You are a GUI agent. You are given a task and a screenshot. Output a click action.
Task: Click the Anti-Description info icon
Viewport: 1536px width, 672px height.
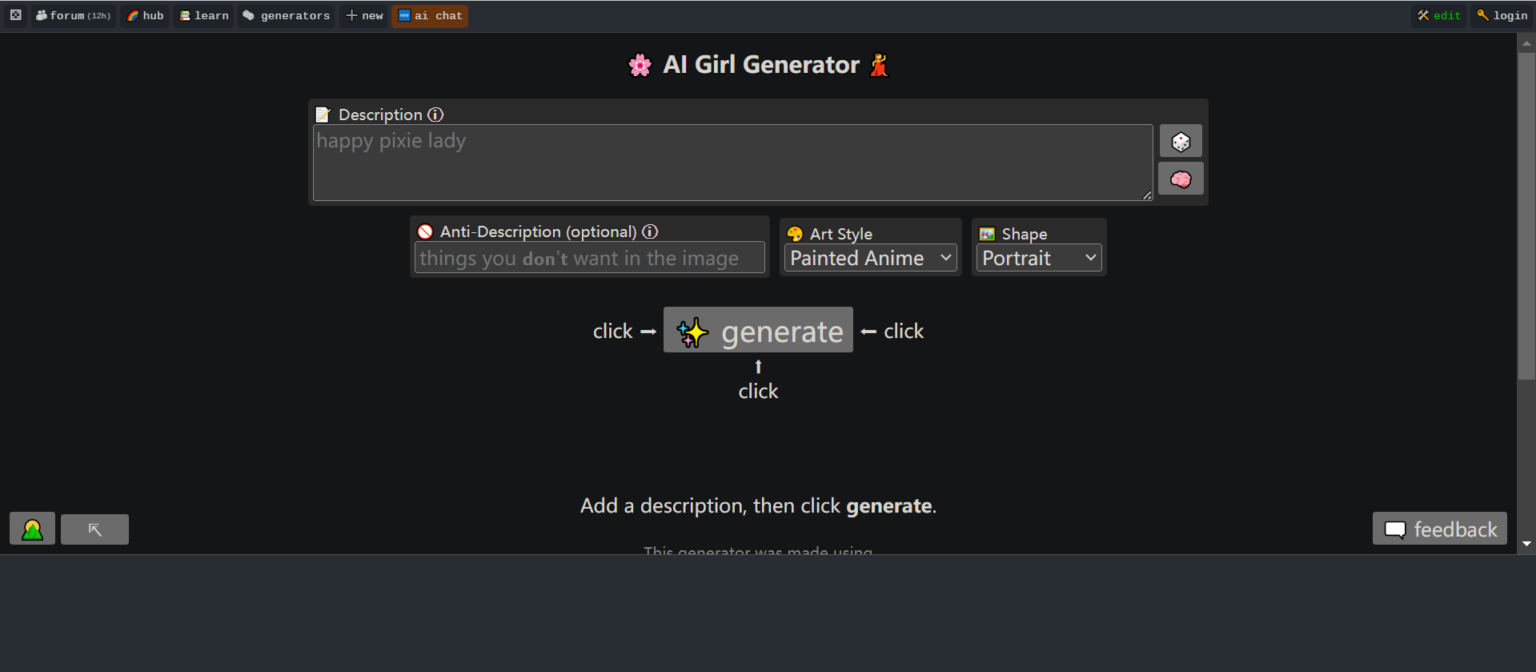[650, 232]
